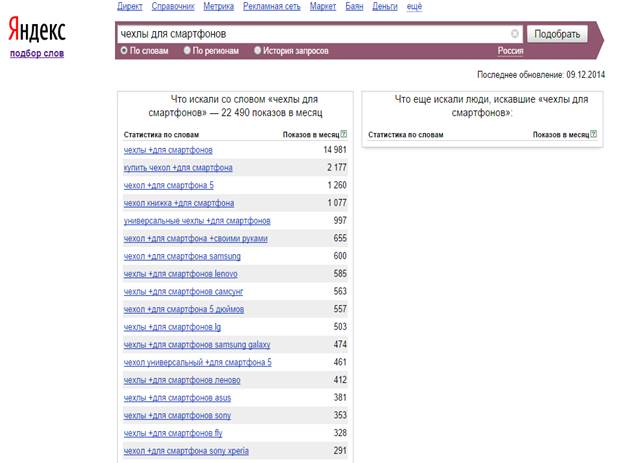Change region via the Россия link

(510, 51)
